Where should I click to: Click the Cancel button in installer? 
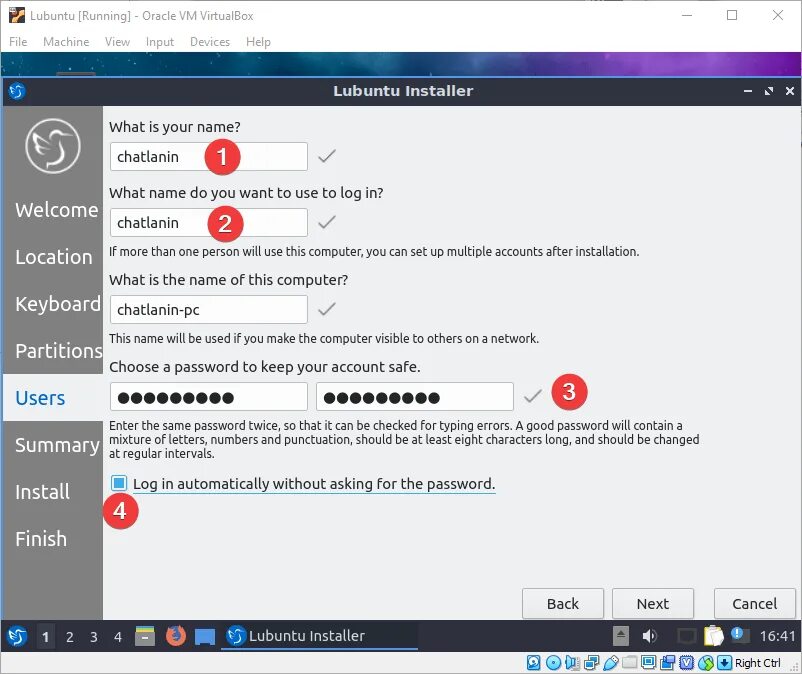(x=754, y=603)
